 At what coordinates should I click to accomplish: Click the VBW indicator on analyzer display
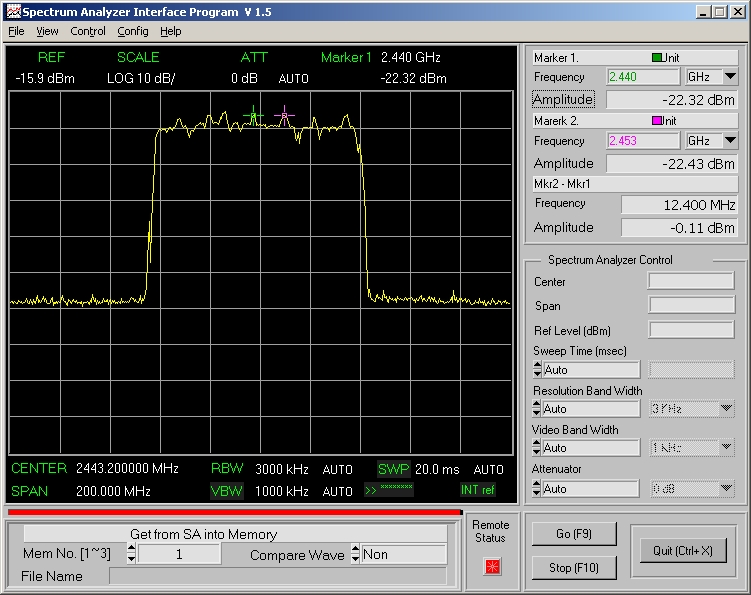coord(226,491)
